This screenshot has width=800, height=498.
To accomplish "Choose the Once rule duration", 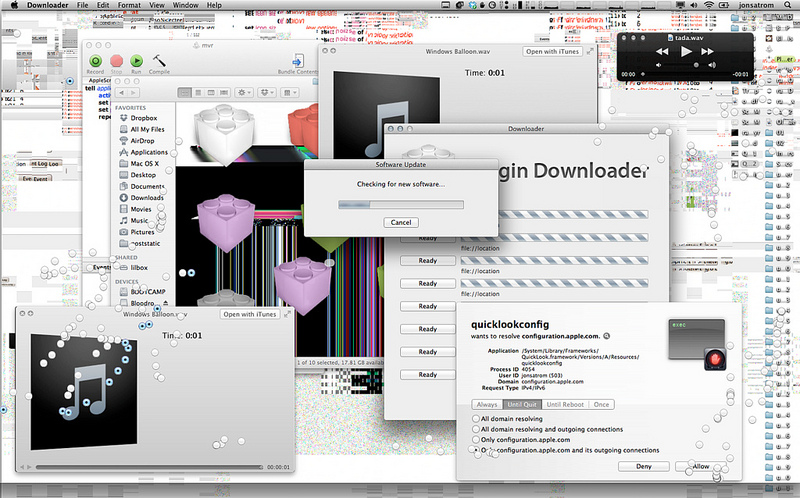I will click(602, 405).
